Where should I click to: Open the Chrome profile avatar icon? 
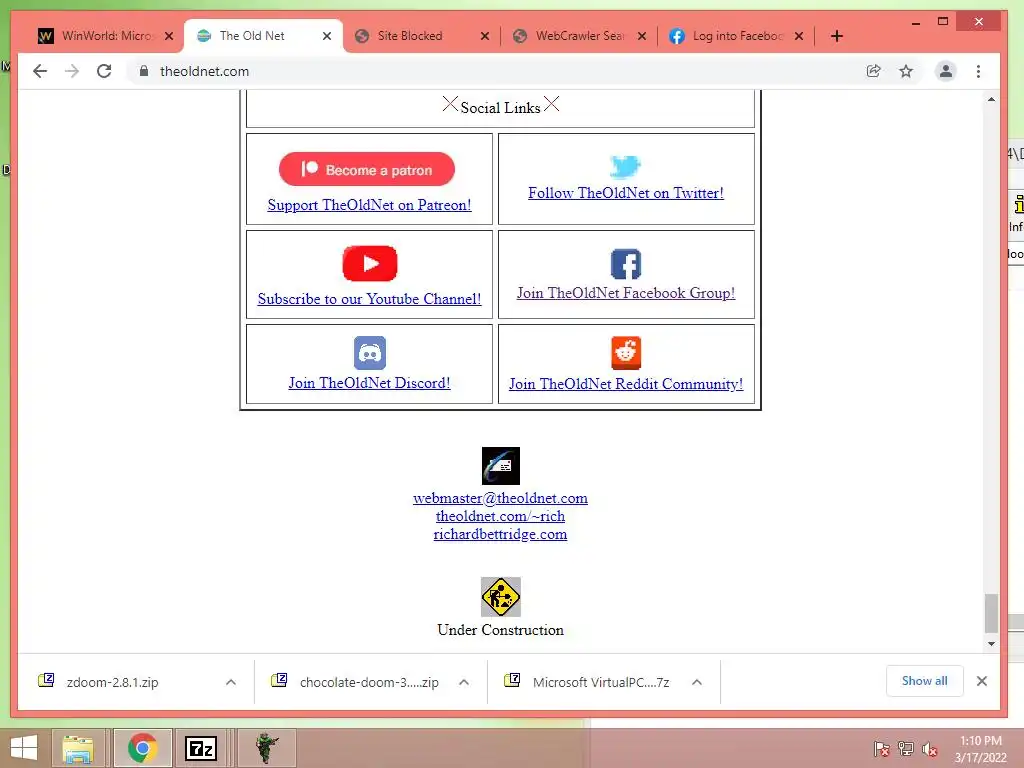(x=946, y=71)
